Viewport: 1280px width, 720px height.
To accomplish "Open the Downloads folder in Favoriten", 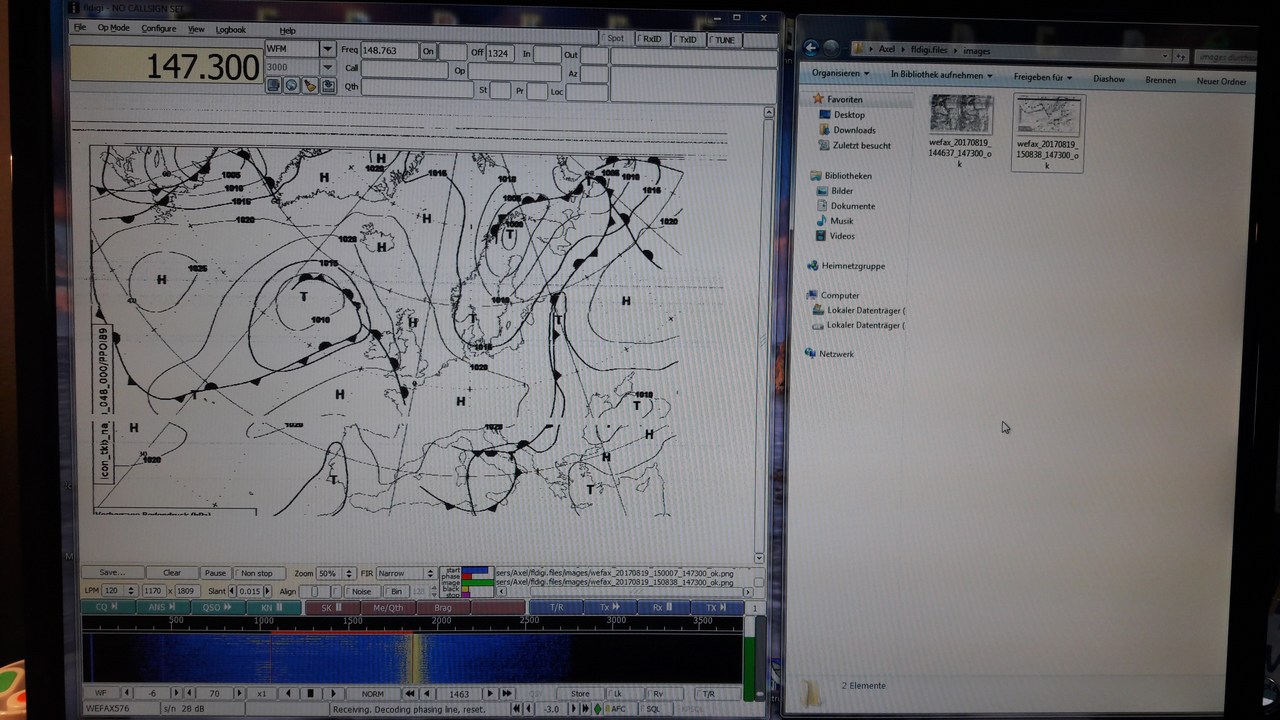I will coord(853,130).
